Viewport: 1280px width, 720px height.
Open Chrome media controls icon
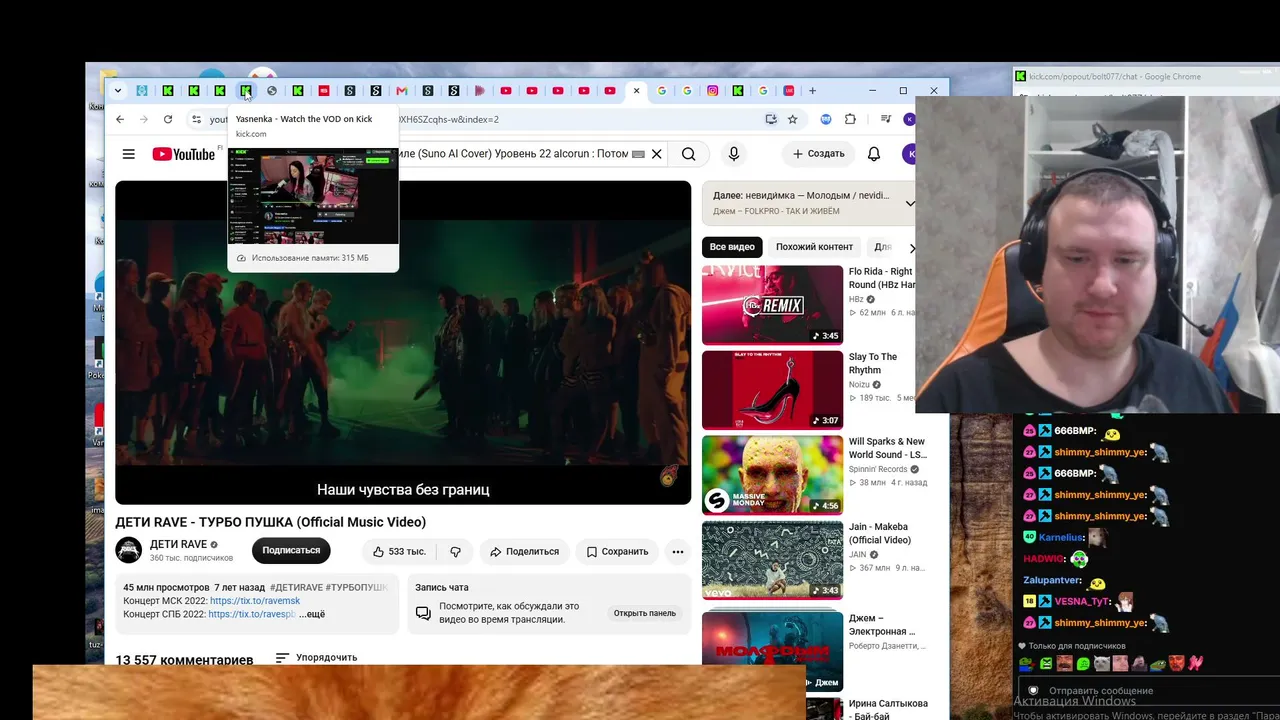point(886,119)
